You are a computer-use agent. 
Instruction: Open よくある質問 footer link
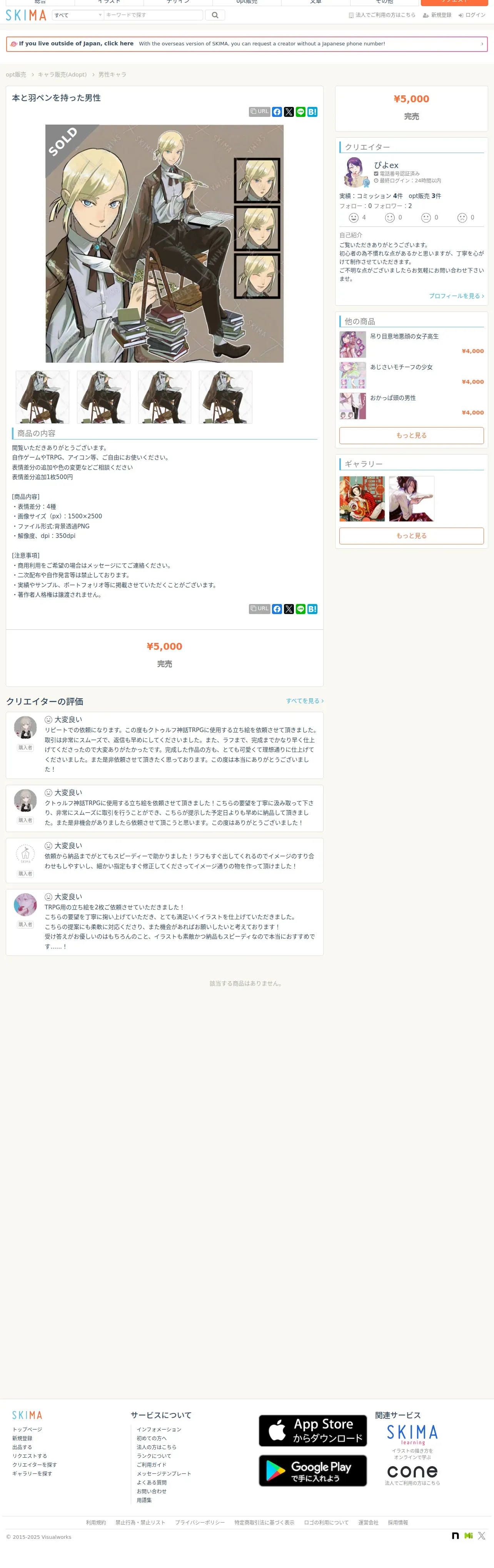point(152,1483)
